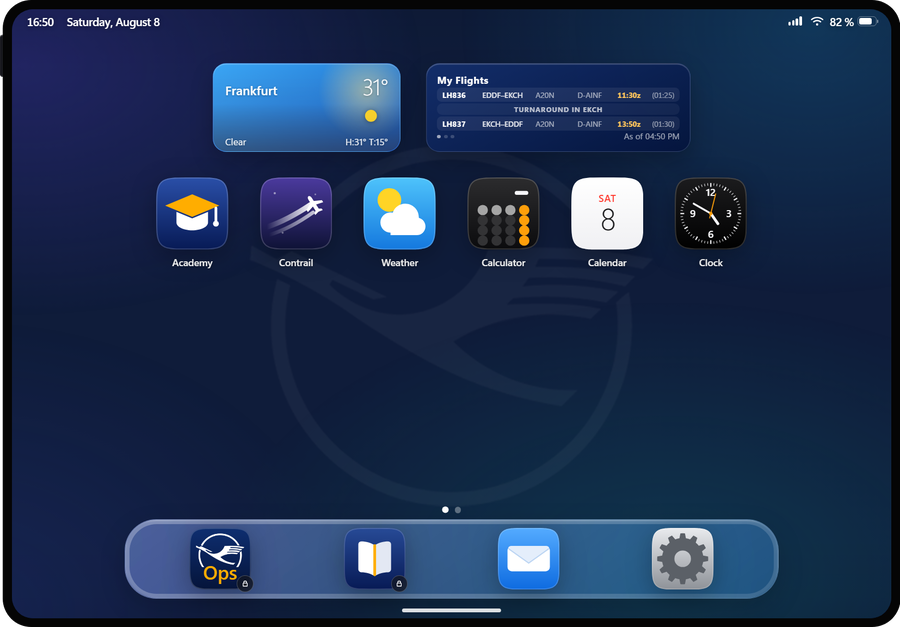This screenshot has height=627, width=900.
Task: Launch the Contrail app
Action: pos(296,214)
